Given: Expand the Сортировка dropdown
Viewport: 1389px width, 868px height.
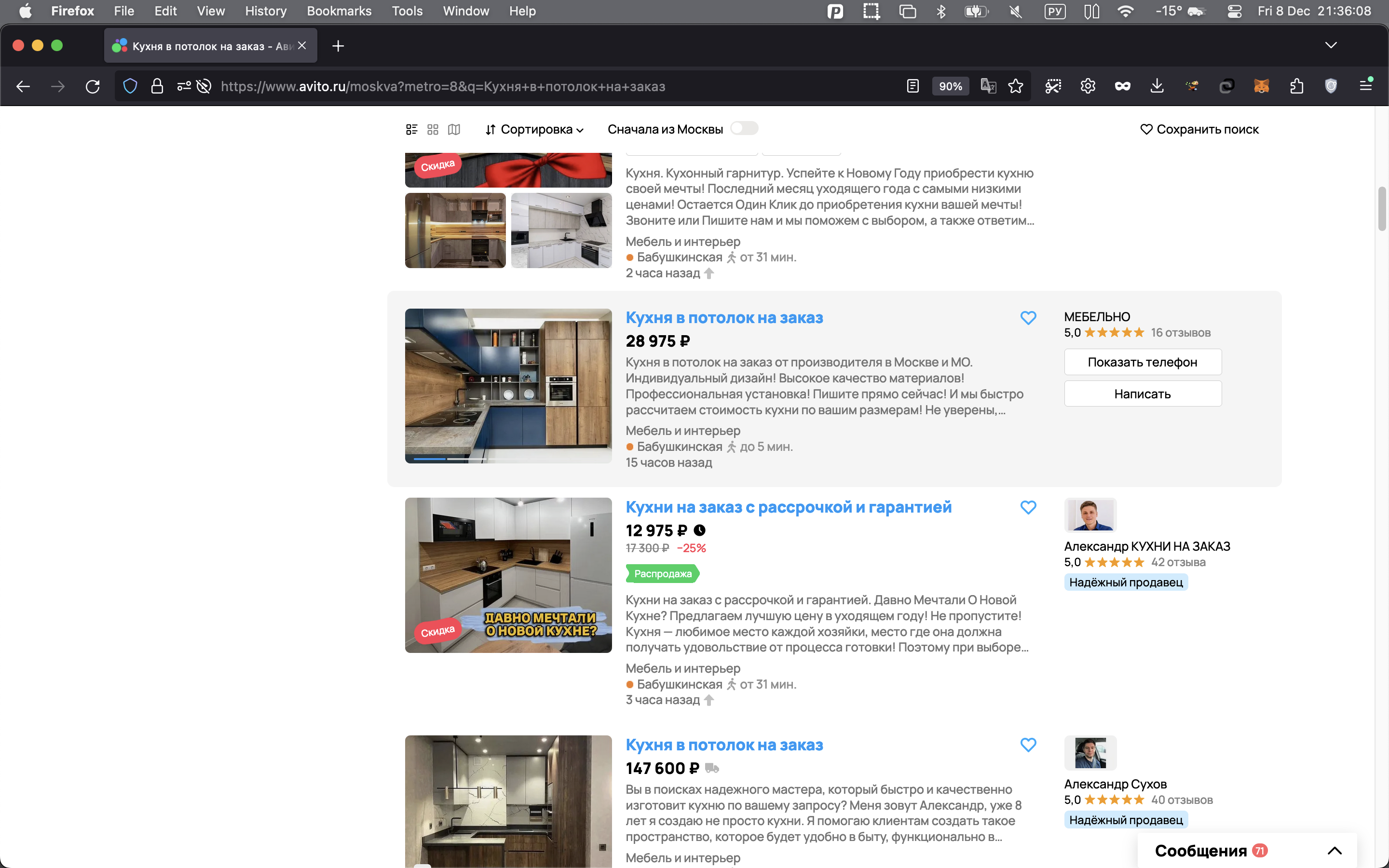Looking at the screenshot, I should [534, 129].
